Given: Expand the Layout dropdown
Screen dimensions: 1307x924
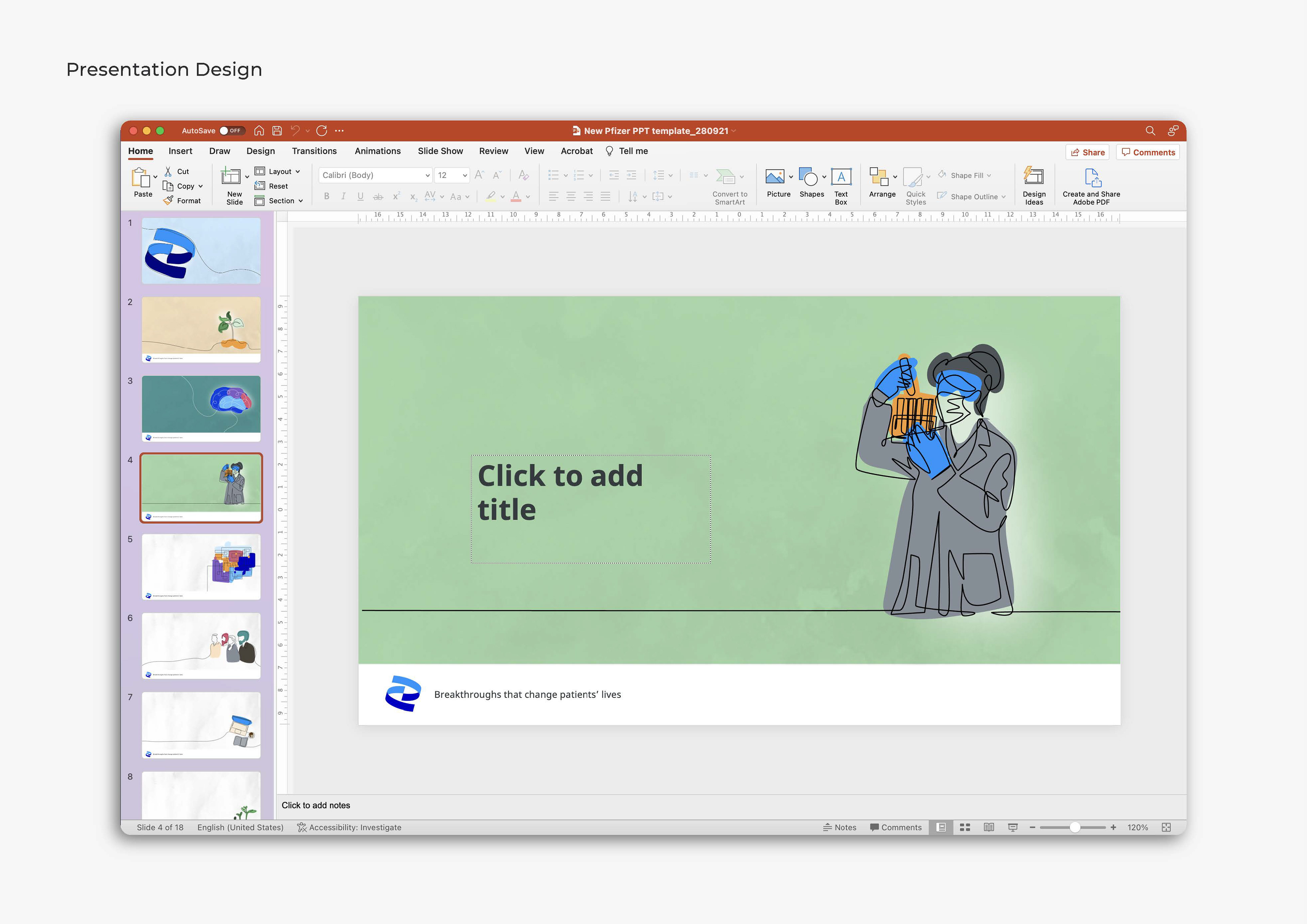Looking at the screenshot, I should (x=298, y=172).
